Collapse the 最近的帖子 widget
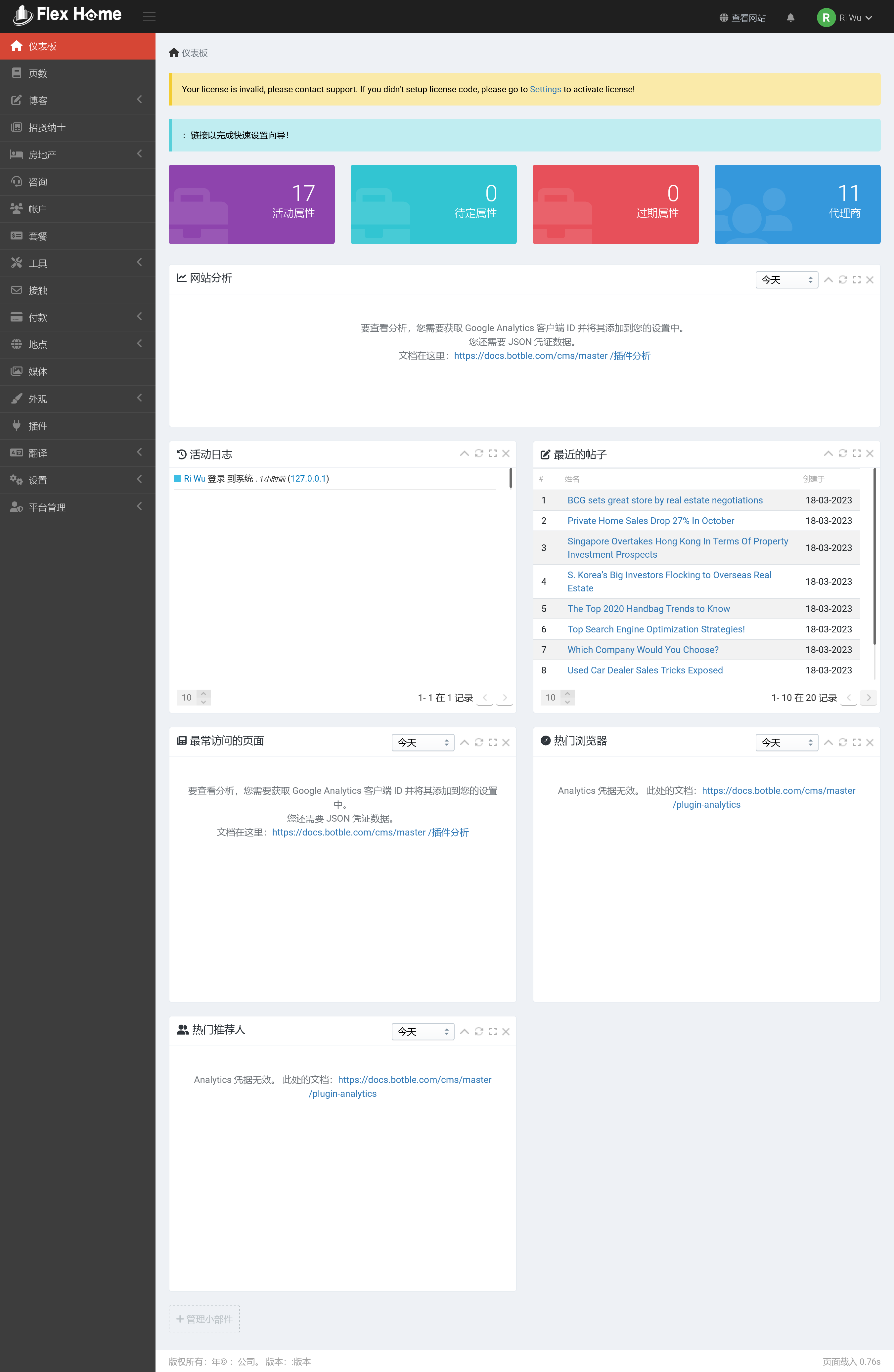Screen dimensions: 894x1372 pos(828,453)
